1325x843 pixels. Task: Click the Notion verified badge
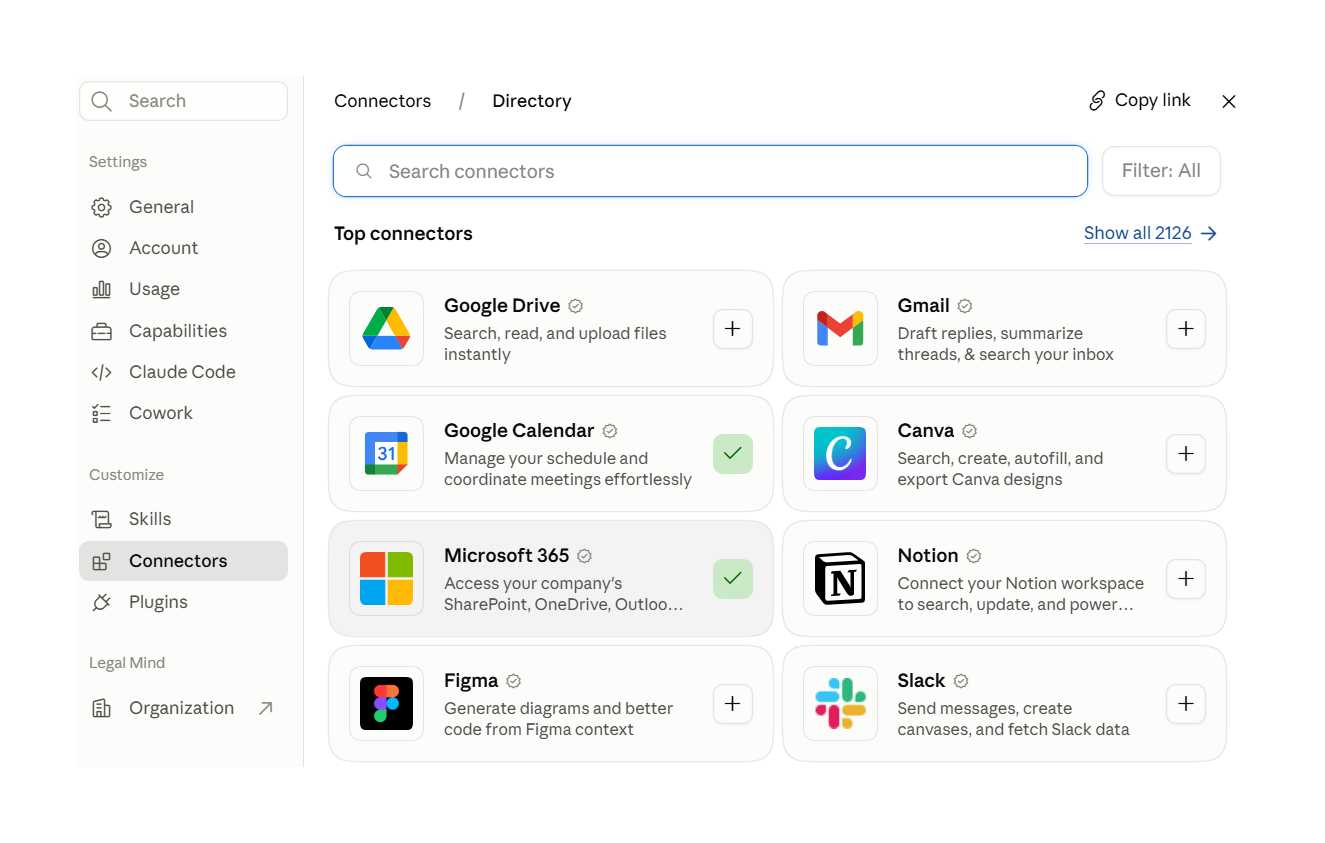974,556
